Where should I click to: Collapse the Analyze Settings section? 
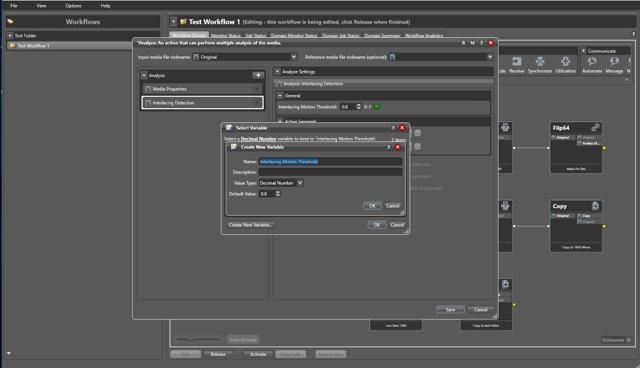point(277,71)
